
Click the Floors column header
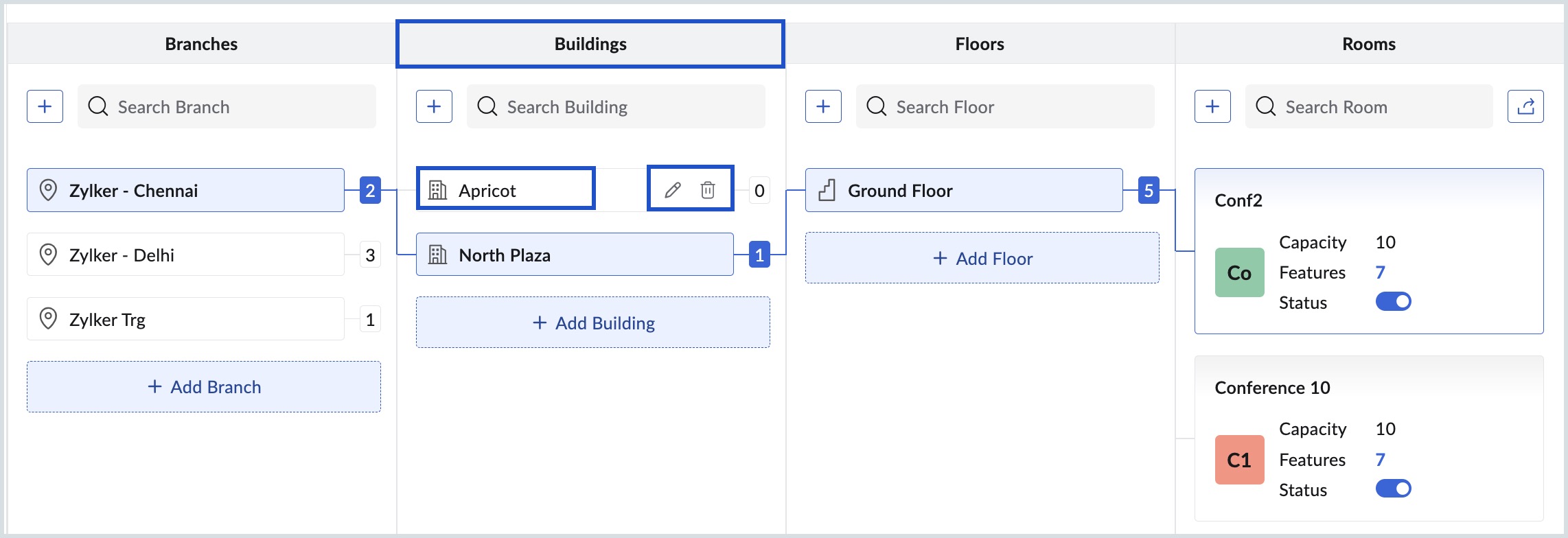(980, 44)
